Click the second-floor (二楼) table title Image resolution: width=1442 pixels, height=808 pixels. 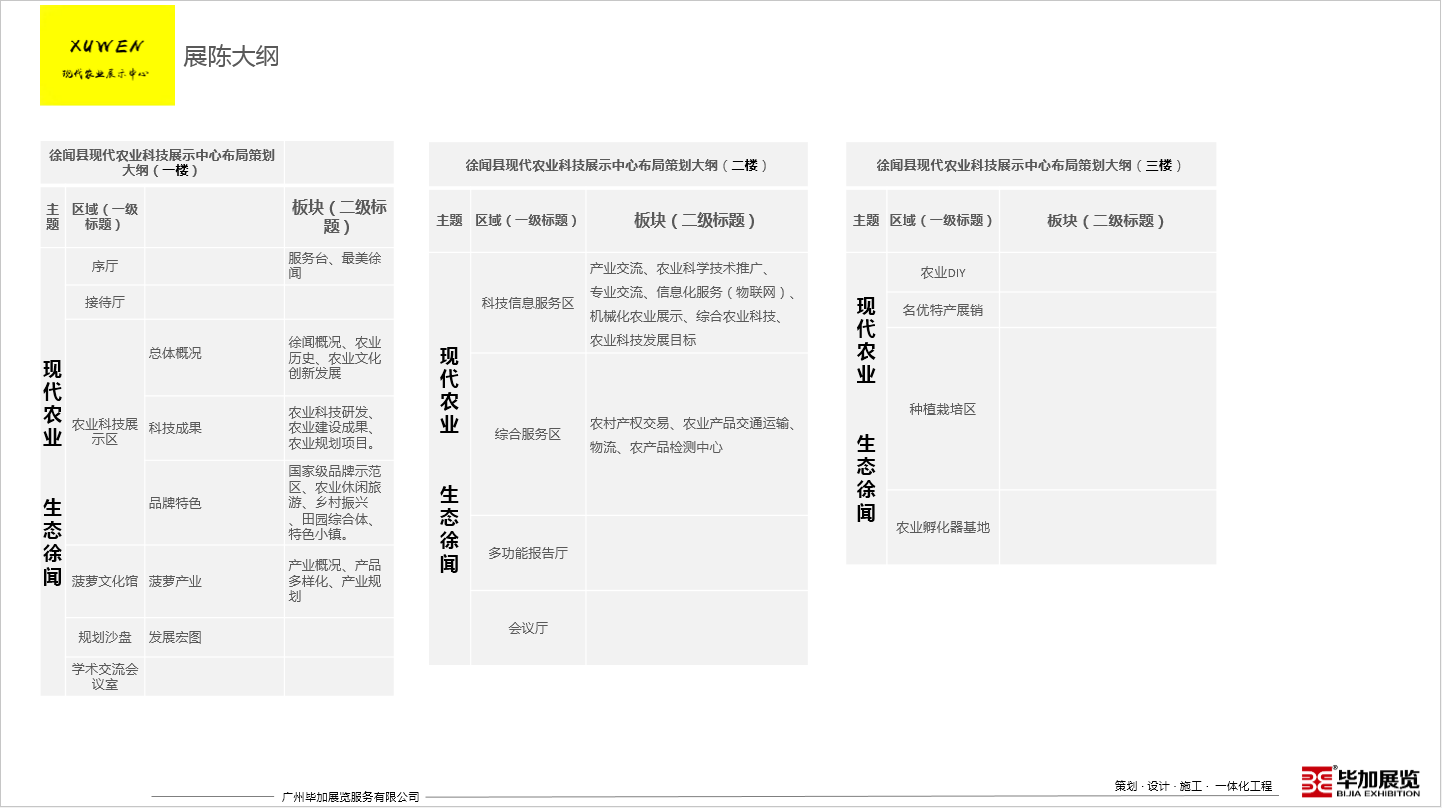(x=617, y=165)
